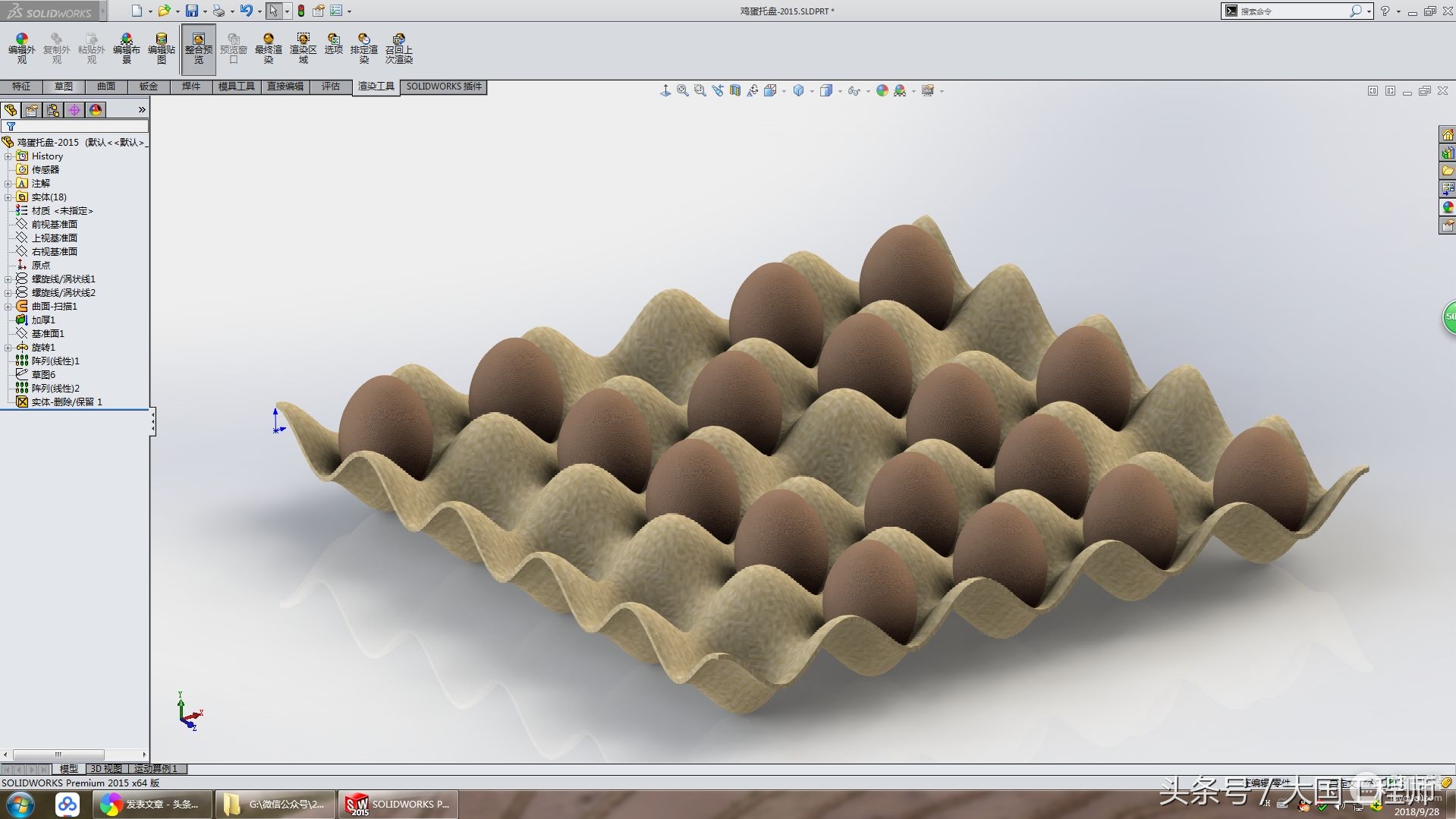Undo the last action
This screenshot has width=1456, height=819.
(x=246, y=11)
